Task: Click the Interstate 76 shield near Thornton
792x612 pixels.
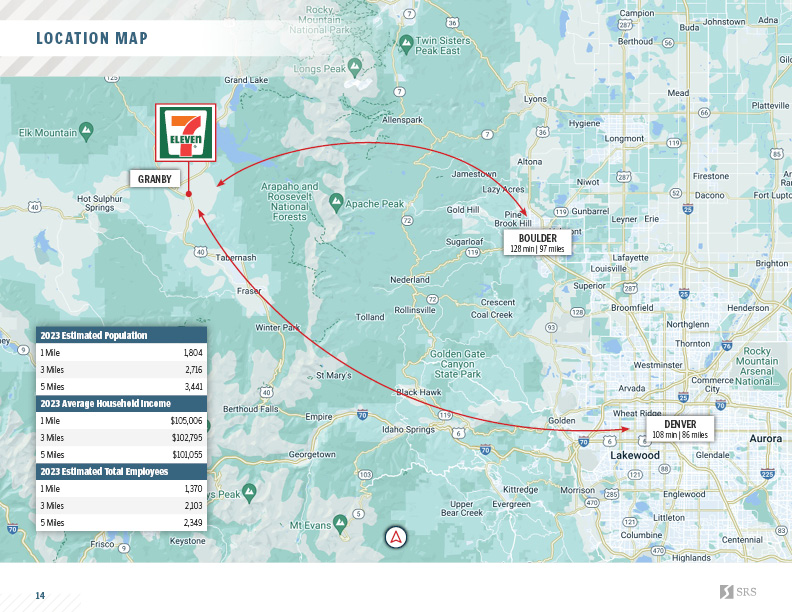Action: tap(726, 346)
